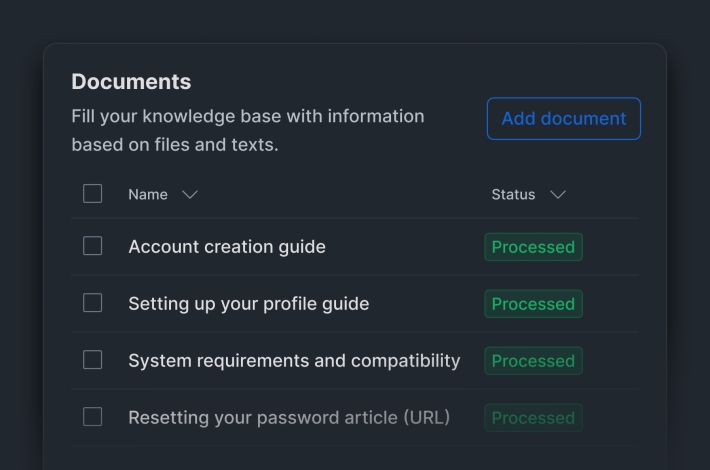Sort documents by the Name column label
Screen dimensions: 710x470
pyautogui.click(x=148, y=195)
